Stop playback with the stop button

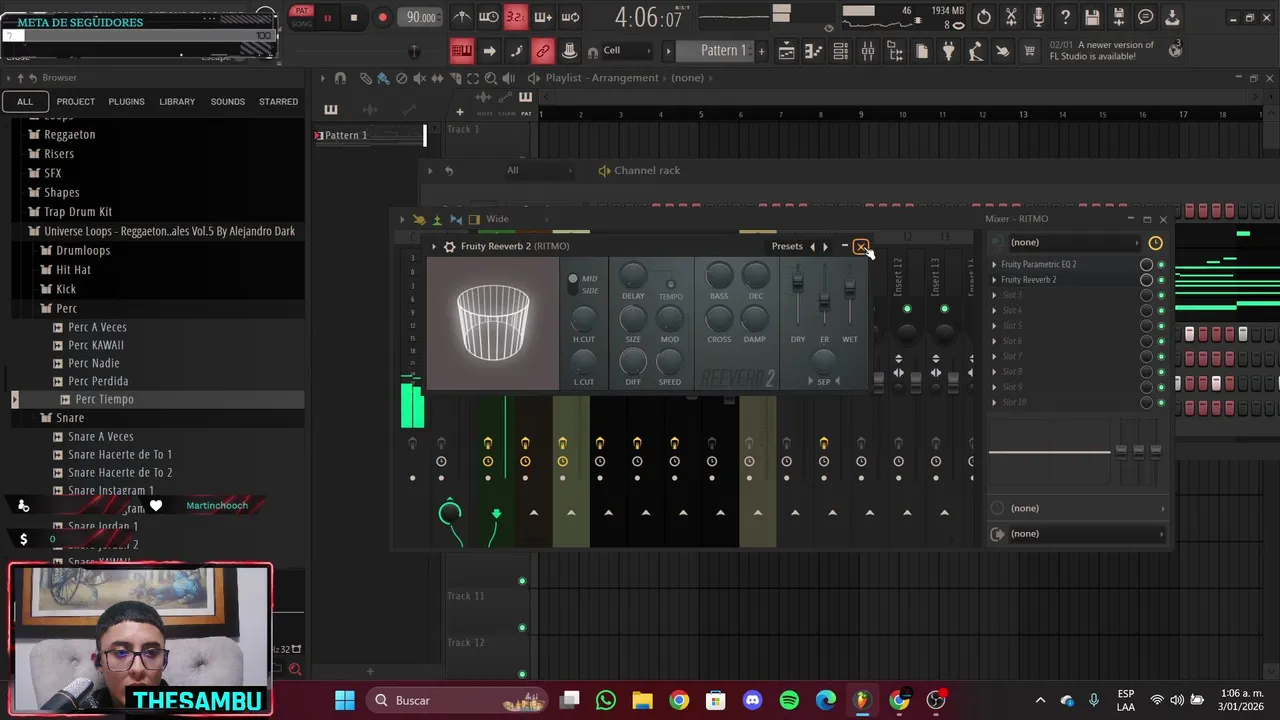click(353, 17)
